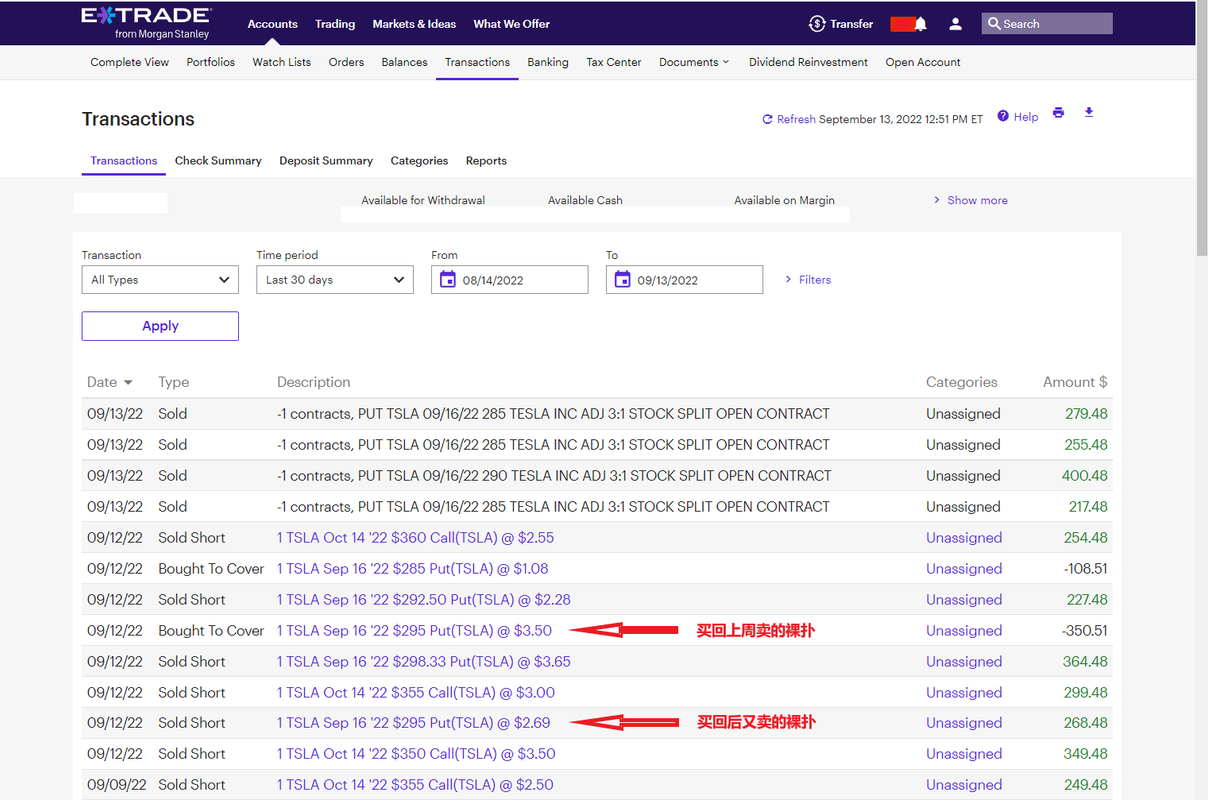Select the -350.51 amount cell
Viewport: 1208px width, 800px height.
[x=1085, y=631]
